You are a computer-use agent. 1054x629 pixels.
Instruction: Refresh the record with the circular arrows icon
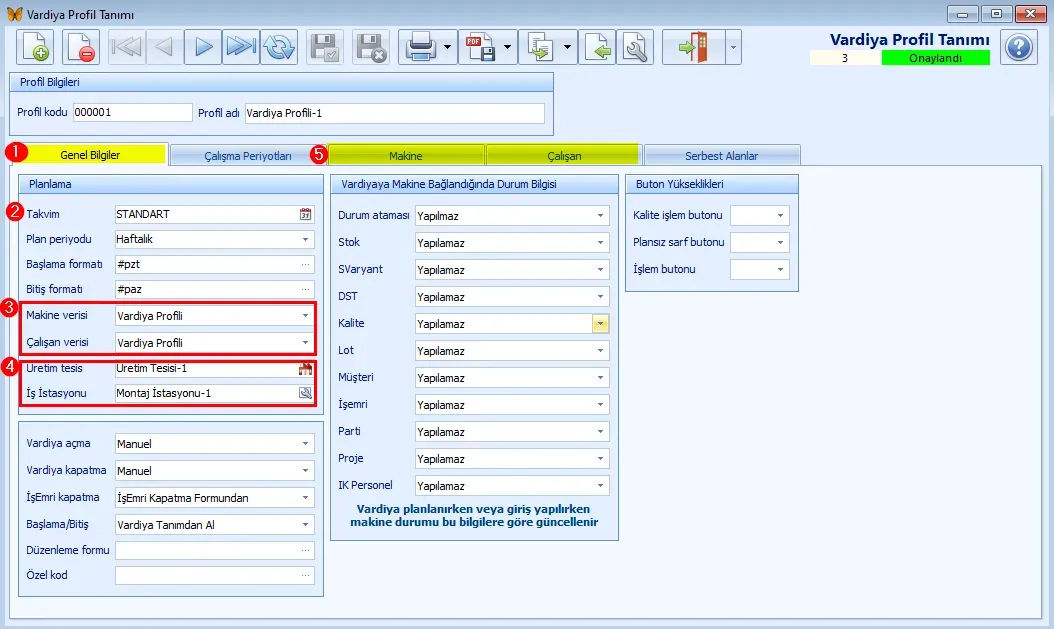tap(279, 47)
